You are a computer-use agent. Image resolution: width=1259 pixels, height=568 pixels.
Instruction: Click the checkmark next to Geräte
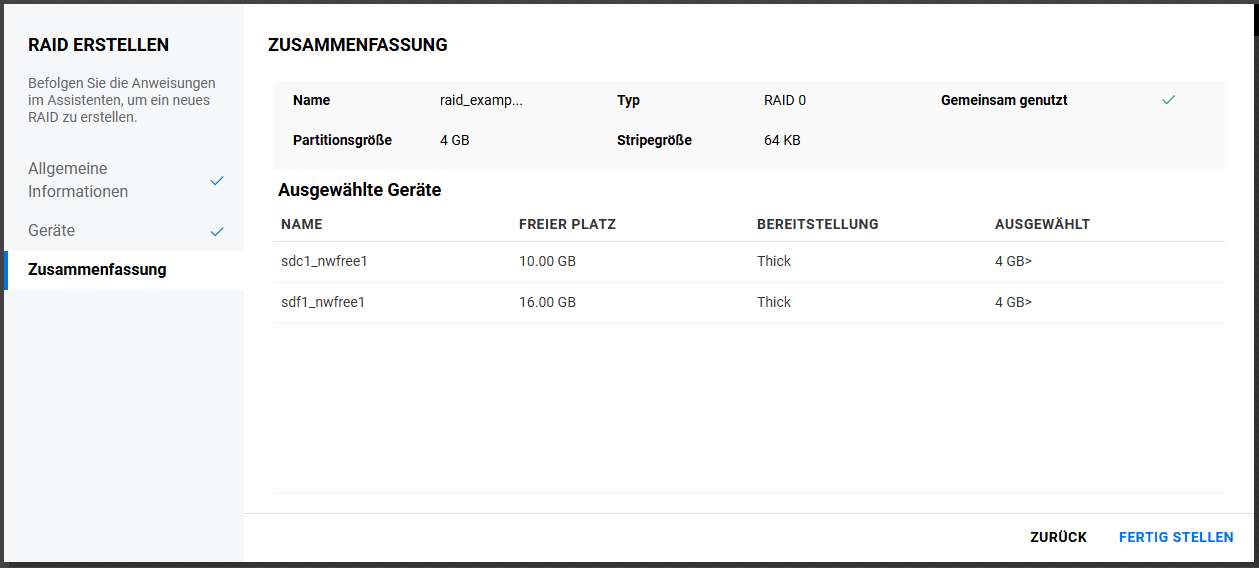tap(217, 231)
